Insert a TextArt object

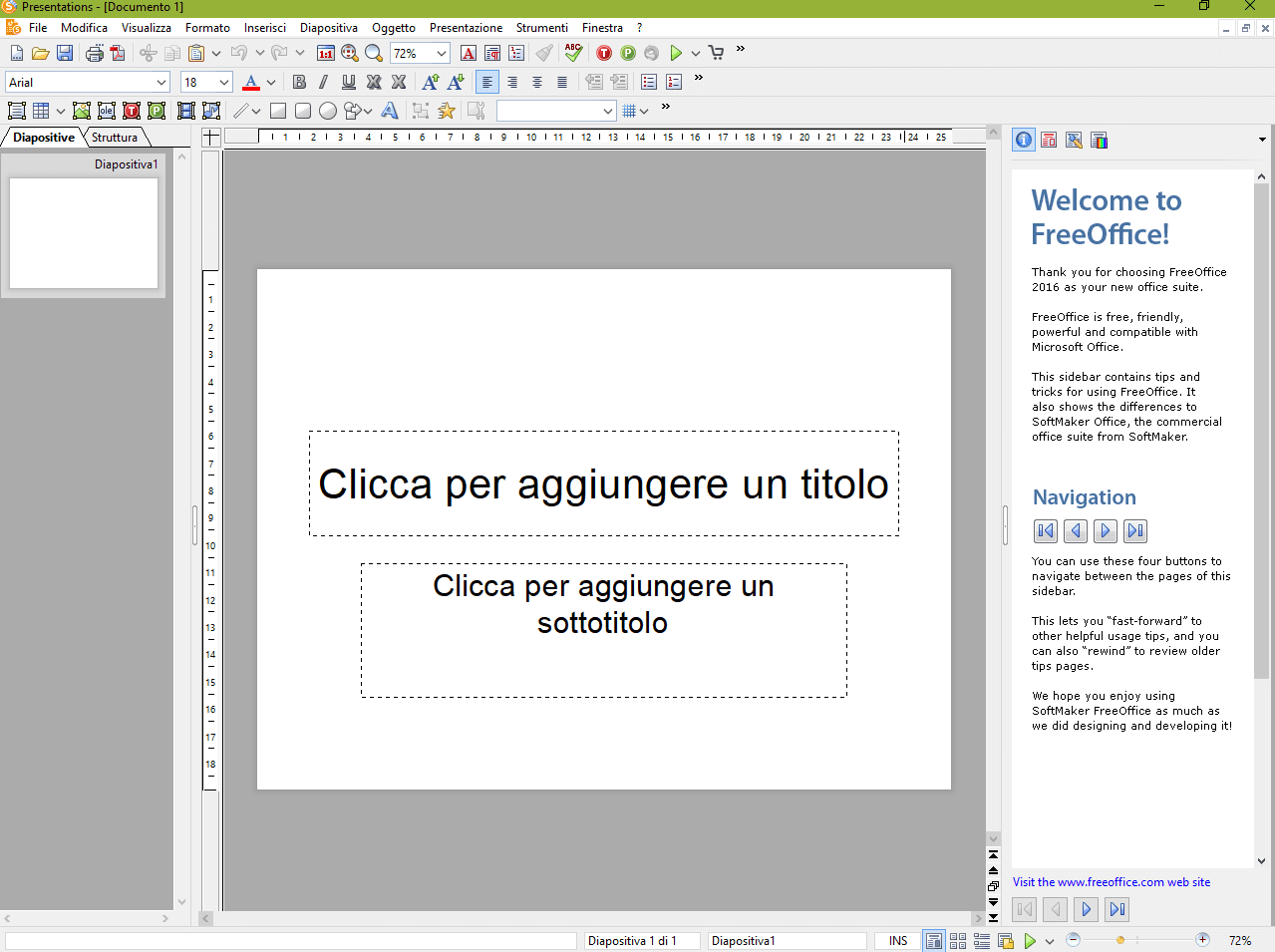tap(390, 111)
